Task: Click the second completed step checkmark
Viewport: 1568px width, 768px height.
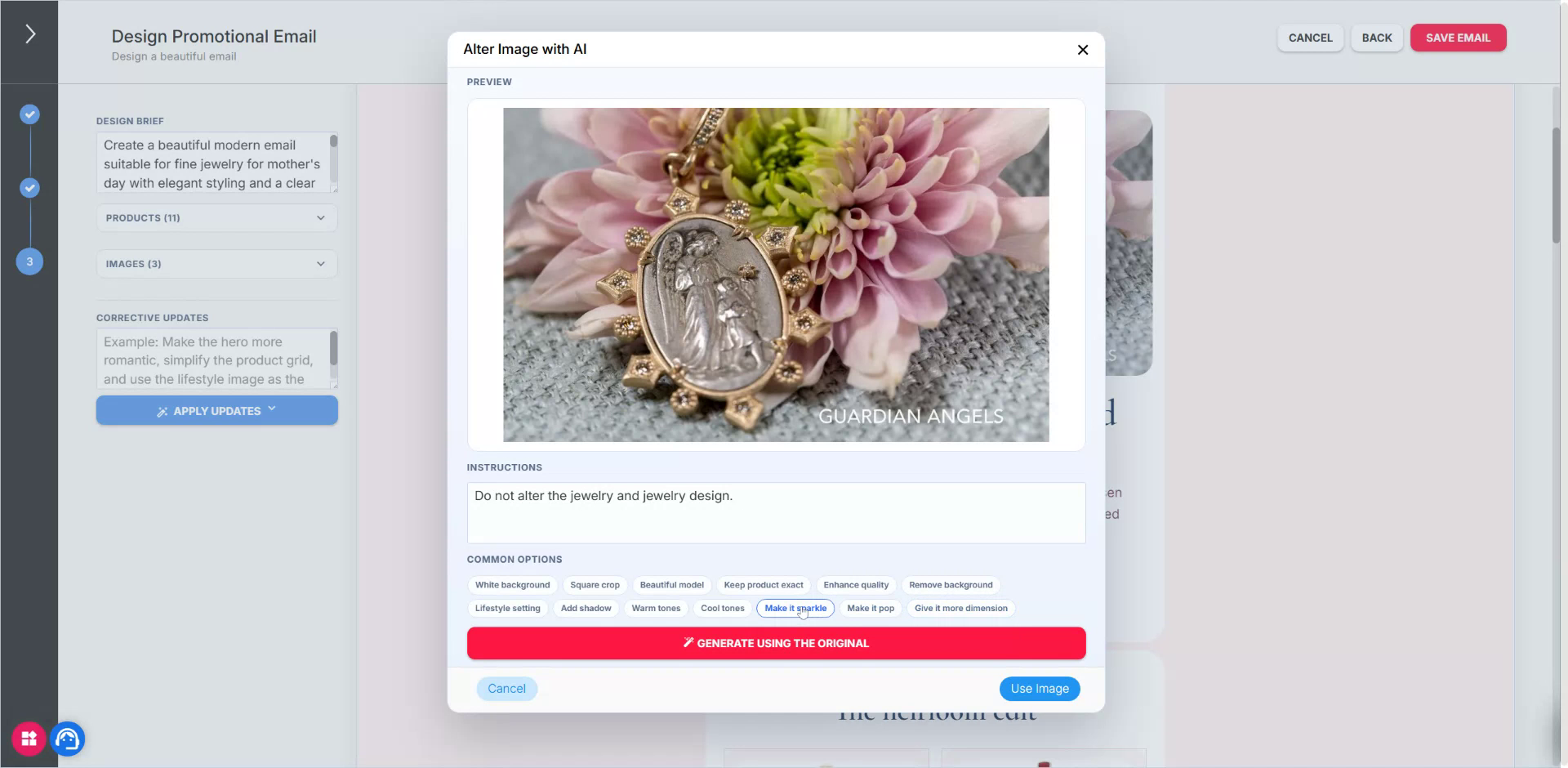Action: click(x=29, y=188)
